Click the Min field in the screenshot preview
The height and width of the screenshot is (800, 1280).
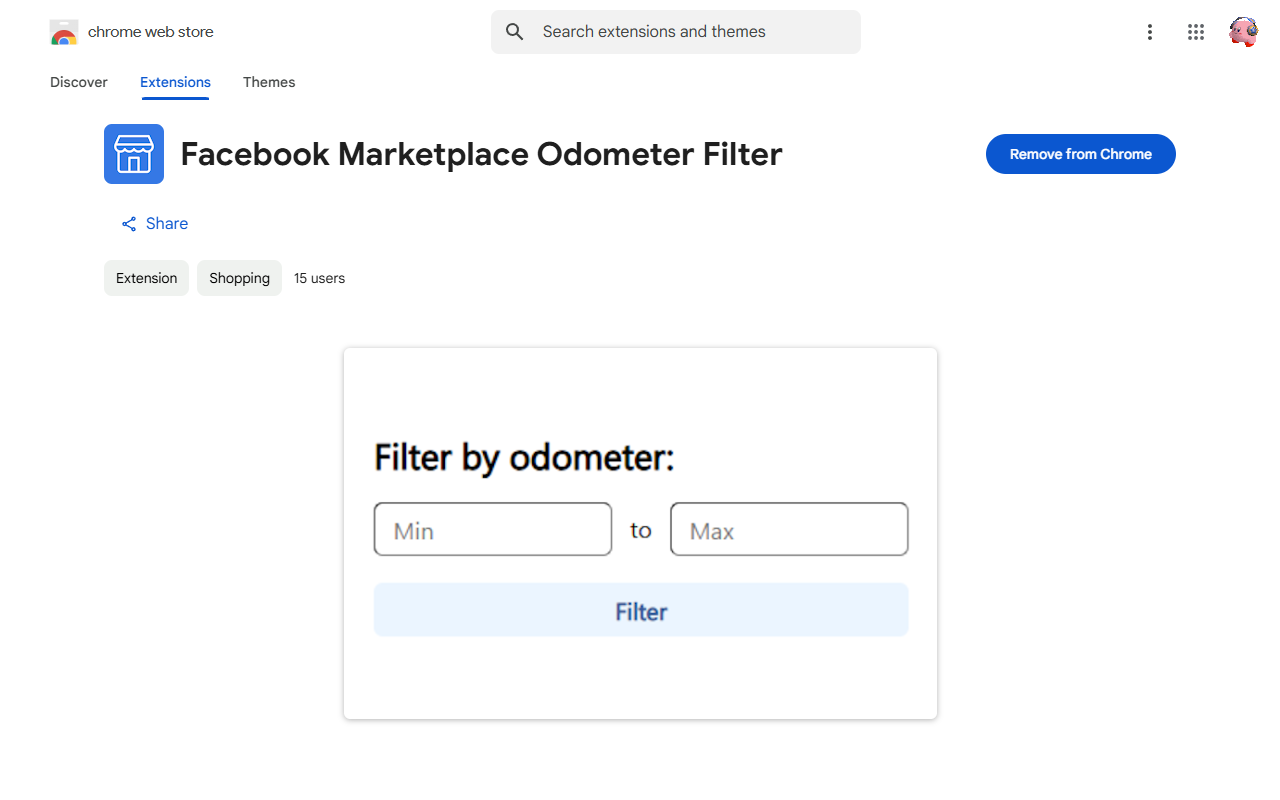(x=493, y=529)
